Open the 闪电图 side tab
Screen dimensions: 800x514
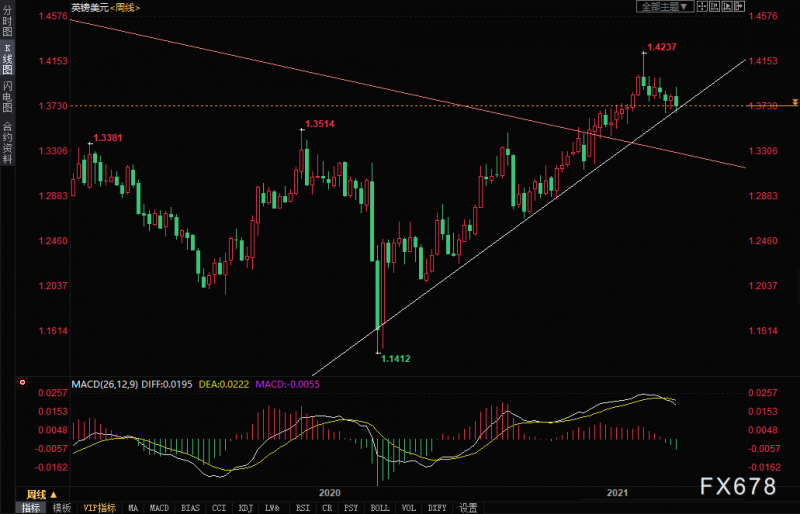coord(7,96)
